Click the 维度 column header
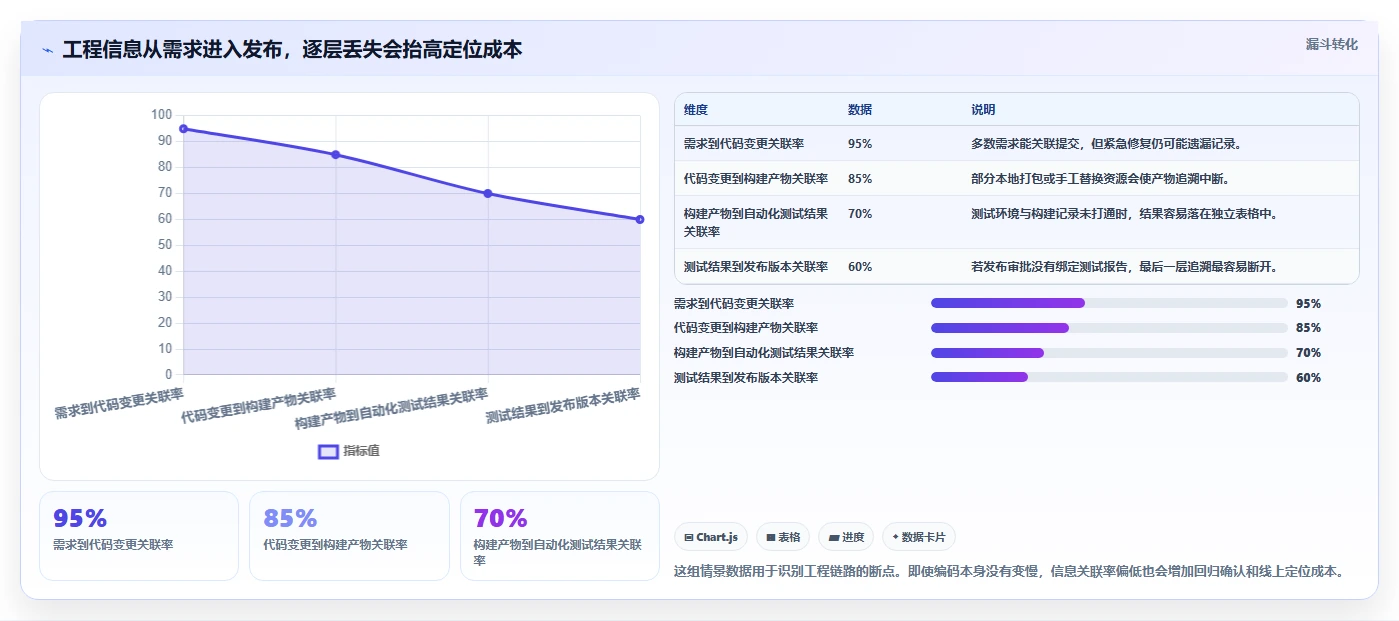Image resolution: width=1399 pixels, height=621 pixels. (696, 110)
